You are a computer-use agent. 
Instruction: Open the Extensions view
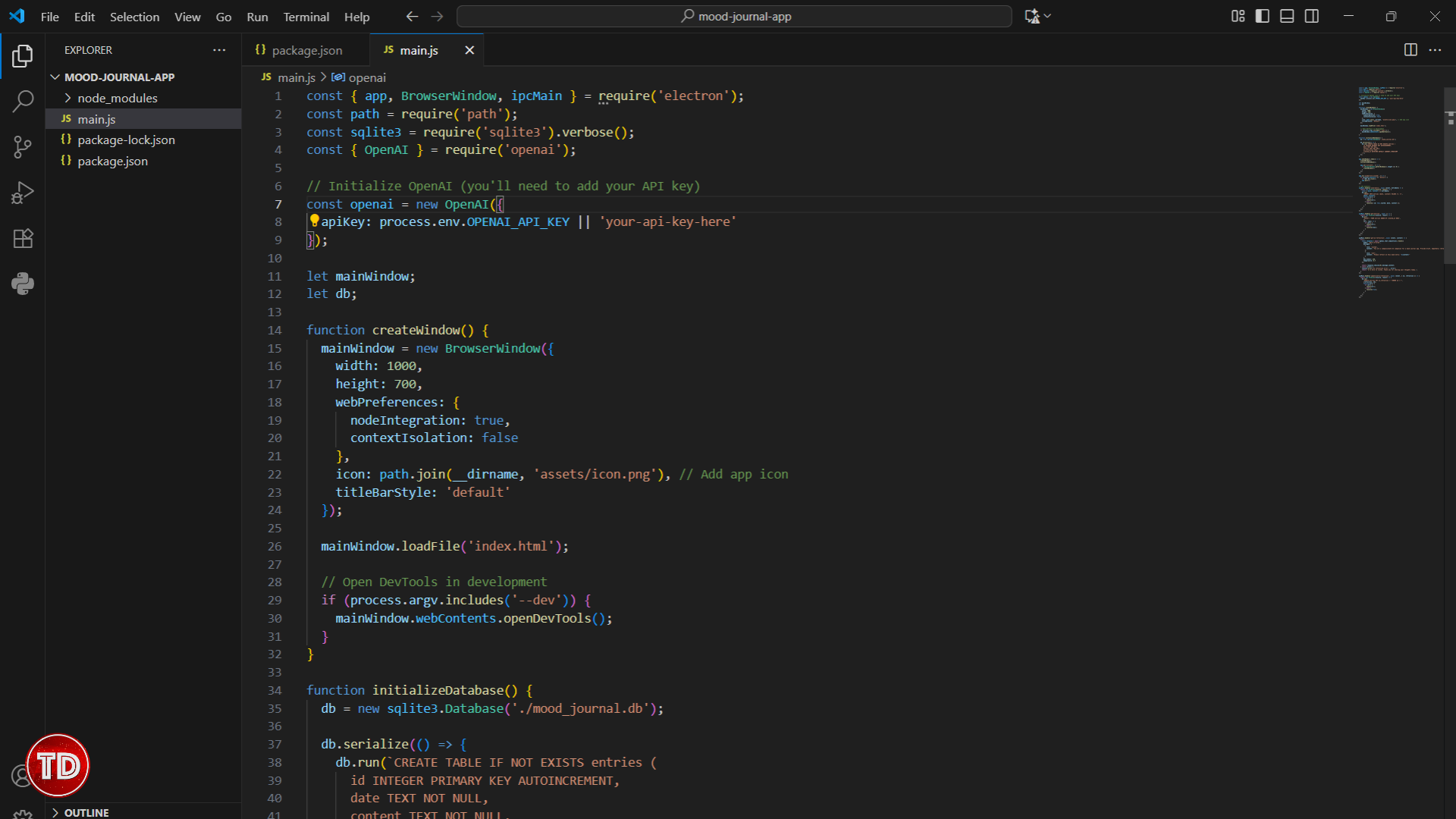click(x=22, y=238)
